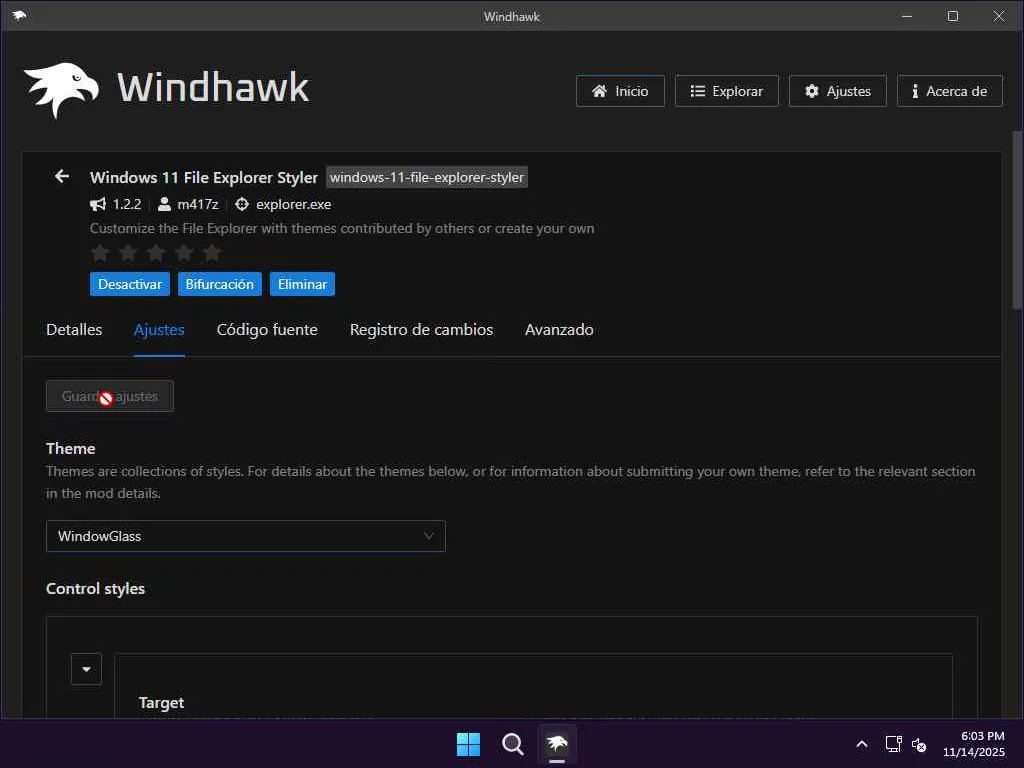This screenshot has width=1024, height=768.
Task: Open the Inicio home page
Action: 620,91
